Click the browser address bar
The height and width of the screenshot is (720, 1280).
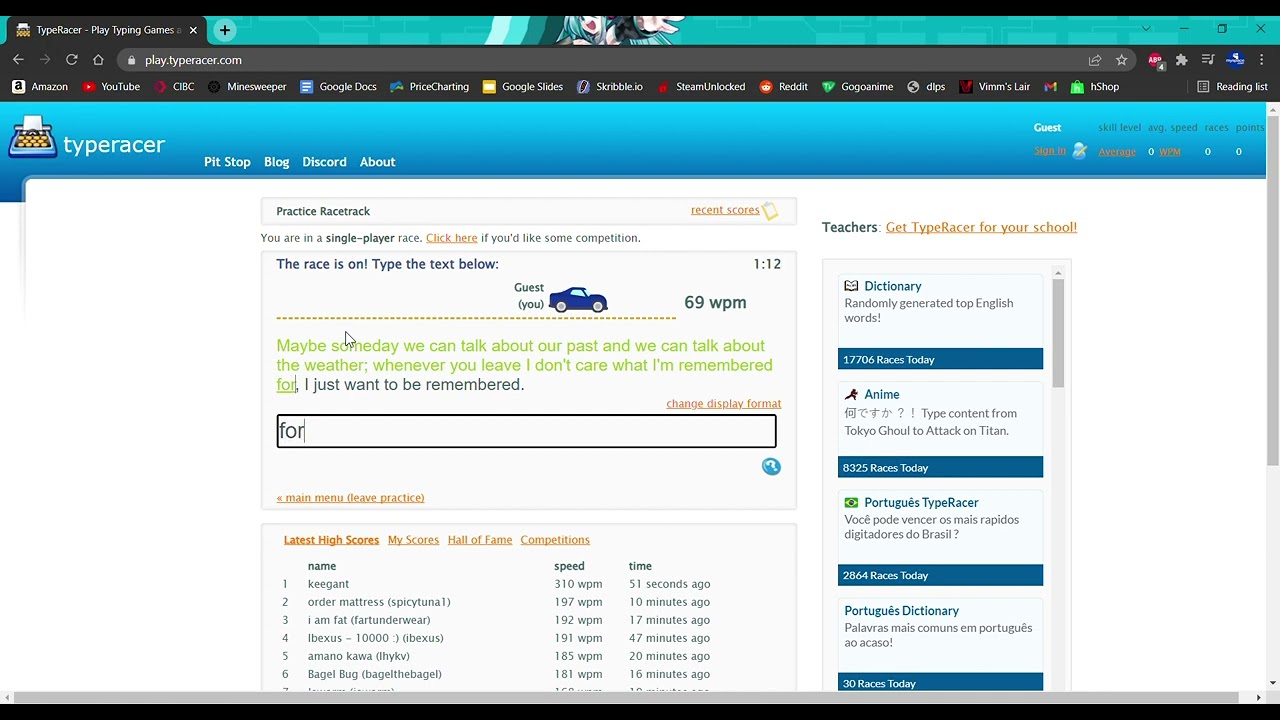coord(600,60)
